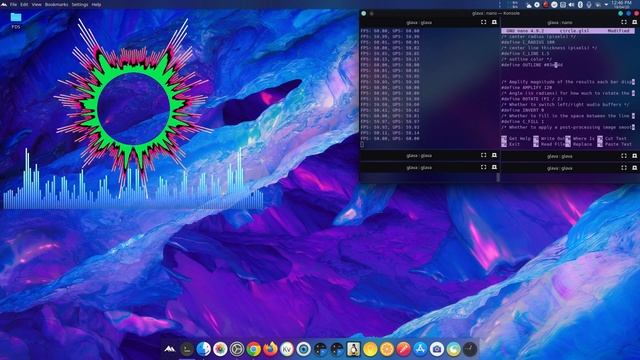Open the orange citrus slice dock icon
Screen dimensions: 640x360
pyautogui.click(x=387, y=349)
